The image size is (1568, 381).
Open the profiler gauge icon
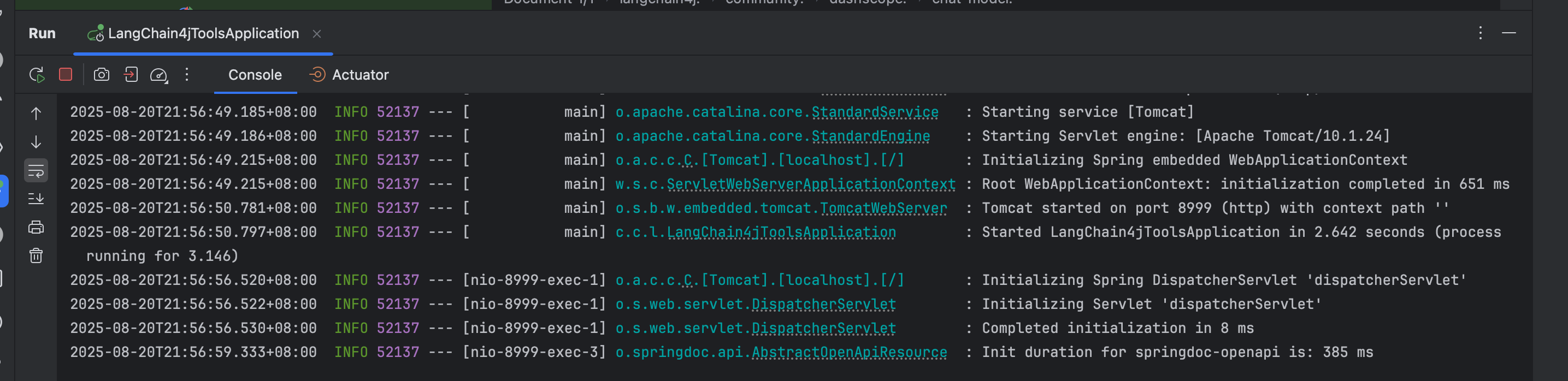pos(159,75)
